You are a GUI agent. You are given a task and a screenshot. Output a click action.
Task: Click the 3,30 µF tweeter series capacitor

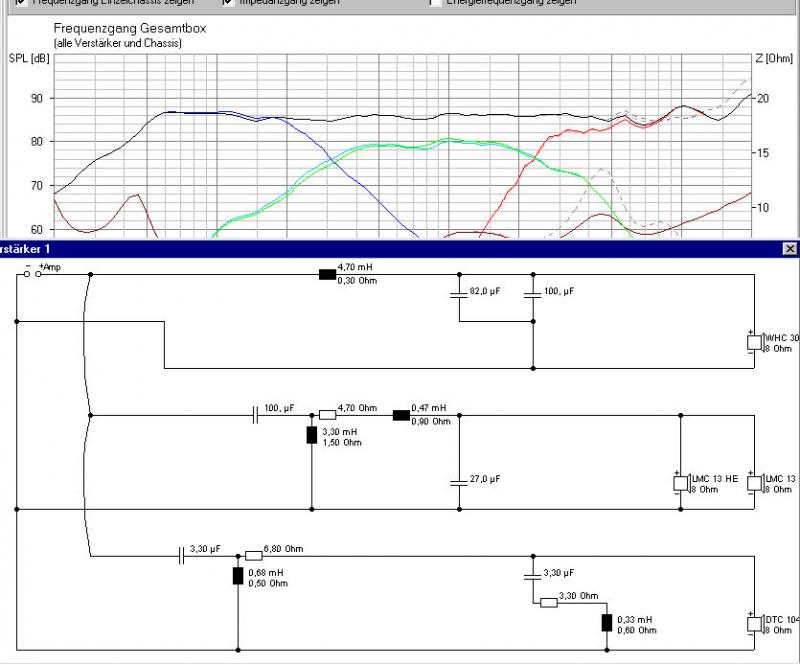click(x=182, y=555)
